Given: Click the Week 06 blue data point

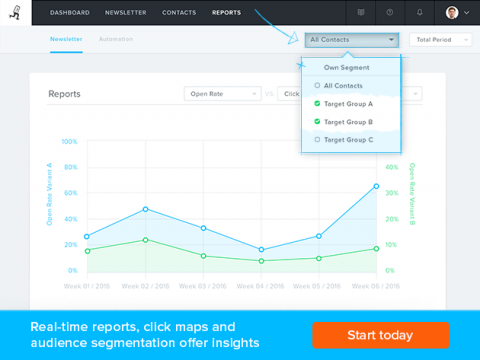Looking at the screenshot, I should tap(376, 186).
